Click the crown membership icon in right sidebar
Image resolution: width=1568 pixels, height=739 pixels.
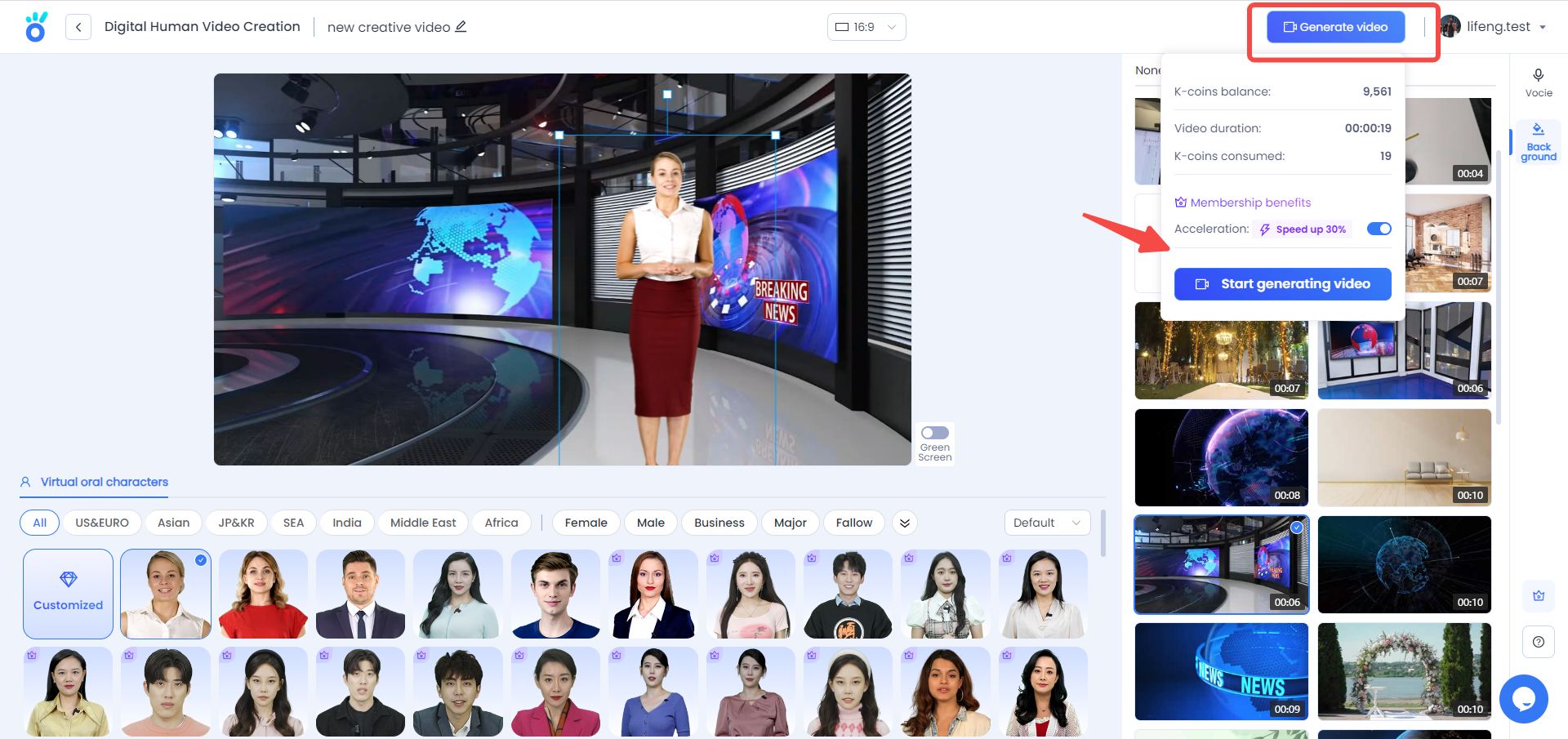1539,595
